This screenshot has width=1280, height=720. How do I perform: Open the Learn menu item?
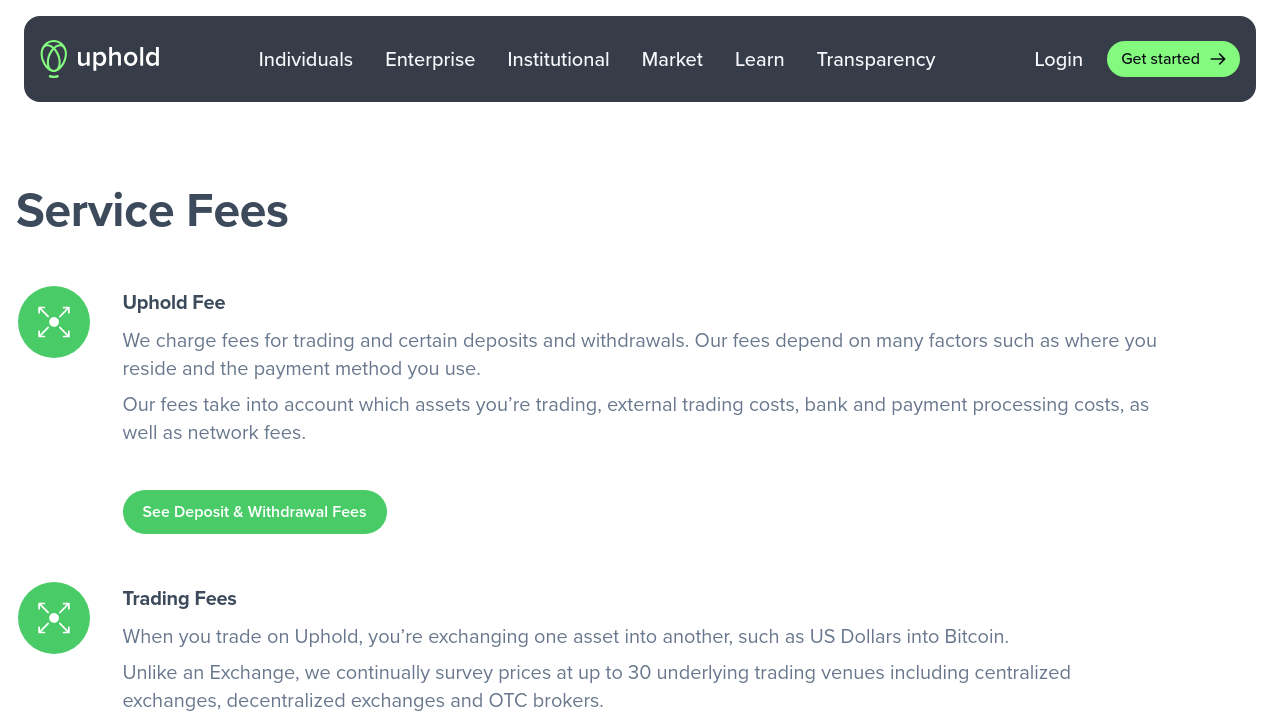tap(759, 60)
